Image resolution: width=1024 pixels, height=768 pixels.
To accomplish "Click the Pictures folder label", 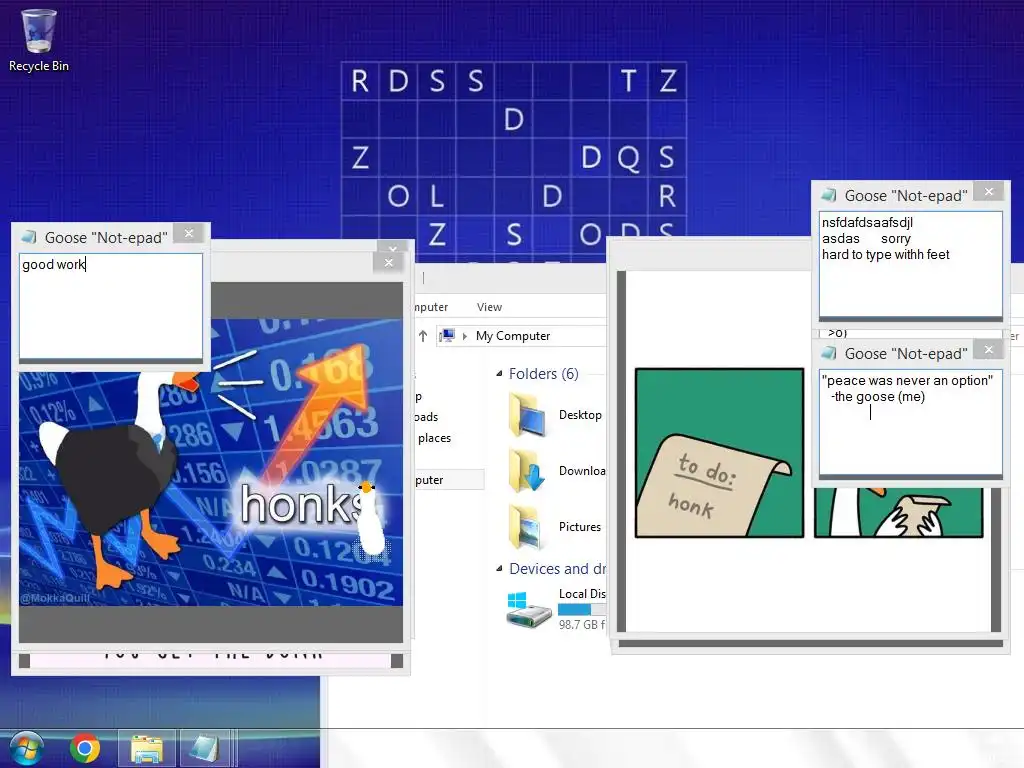I will [x=579, y=526].
